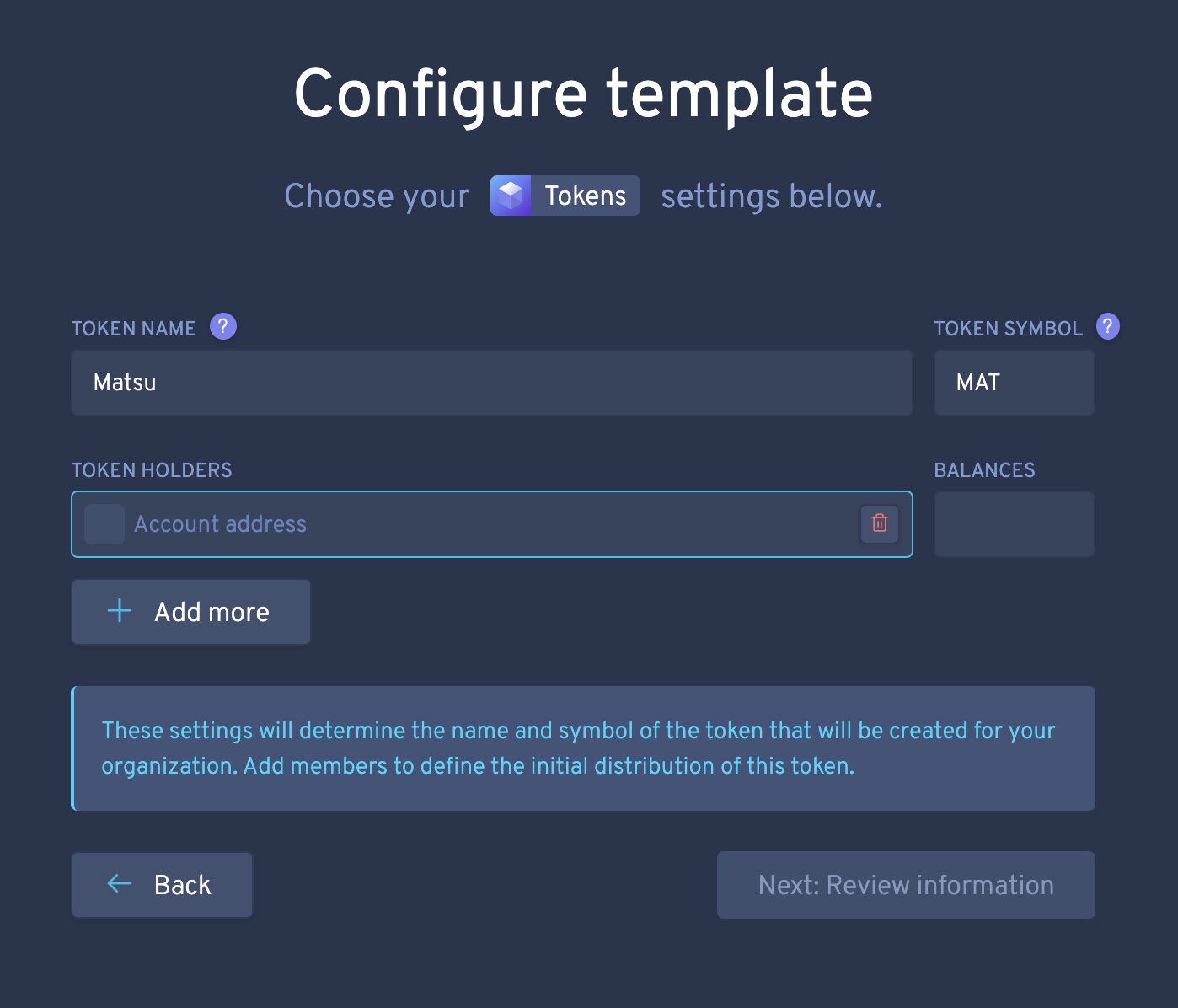Click the blue info message box
1178x1008 pixels.
coord(583,748)
